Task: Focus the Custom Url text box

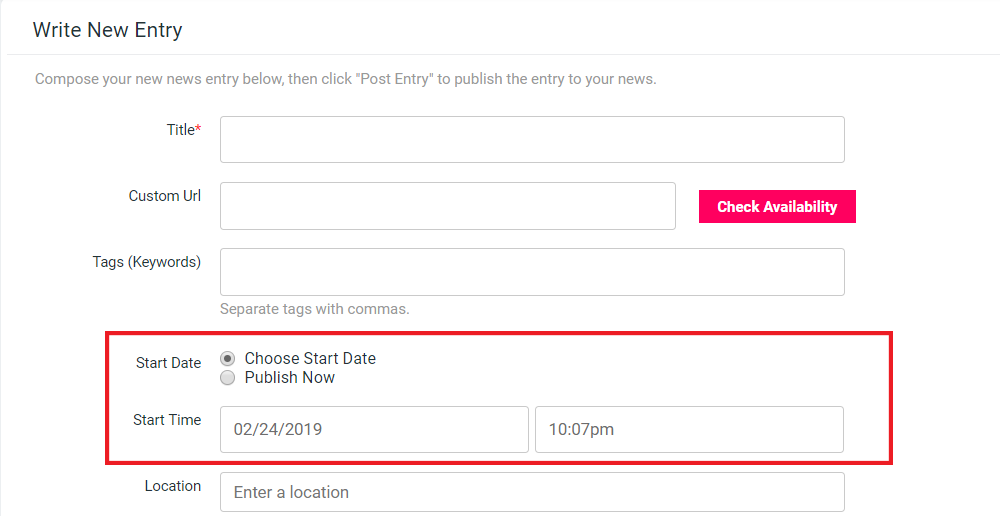Action: [448, 206]
